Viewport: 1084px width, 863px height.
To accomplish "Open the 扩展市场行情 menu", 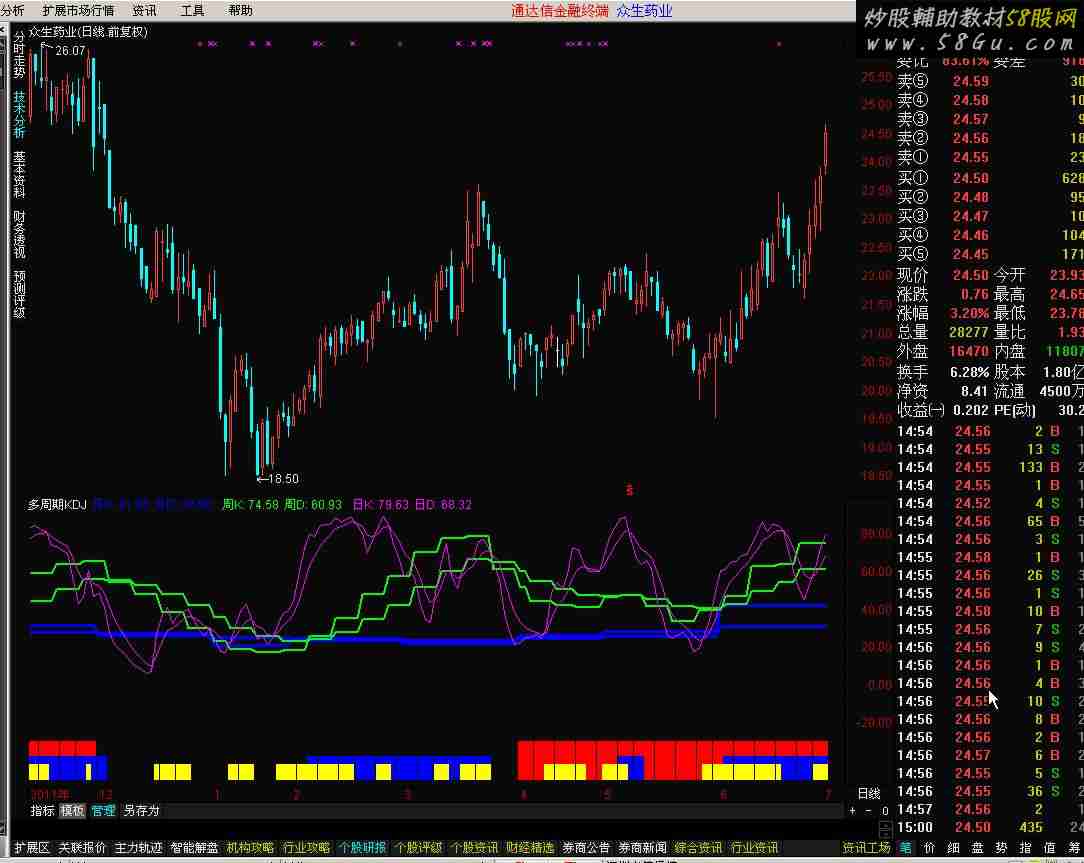I will (x=78, y=11).
